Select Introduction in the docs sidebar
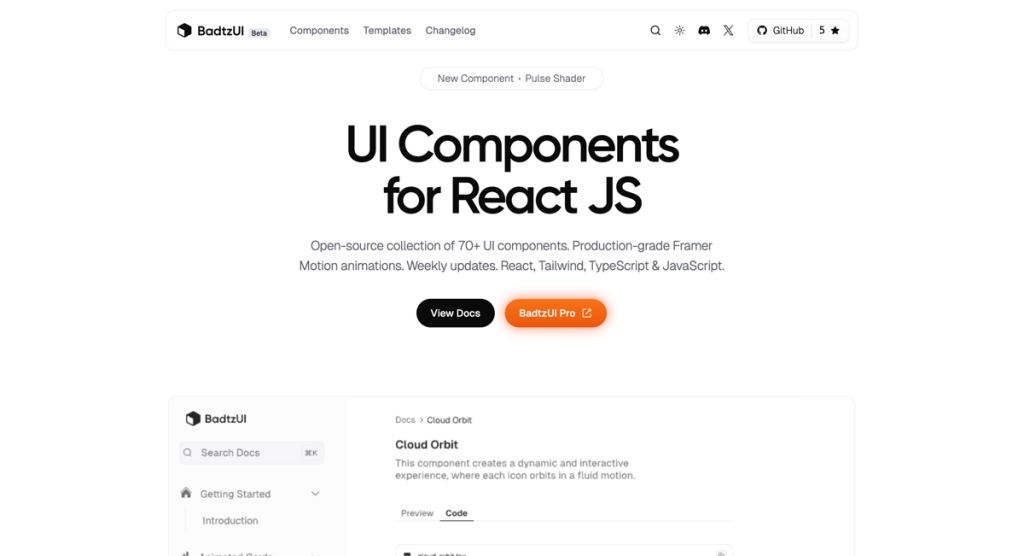 [x=230, y=521]
